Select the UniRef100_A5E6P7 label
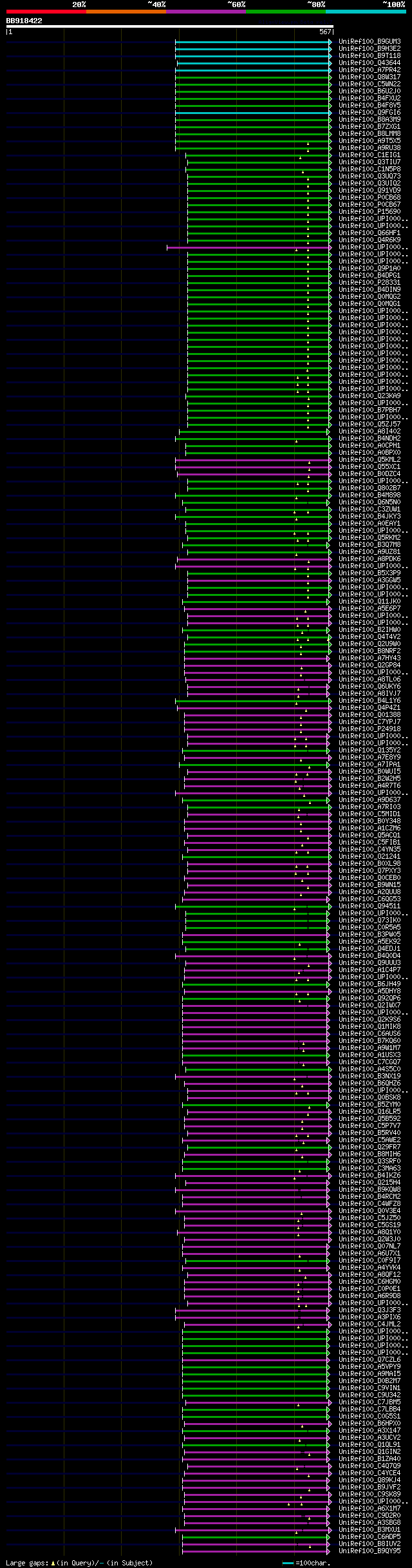The height and width of the screenshot is (1568, 412). pos(370,609)
